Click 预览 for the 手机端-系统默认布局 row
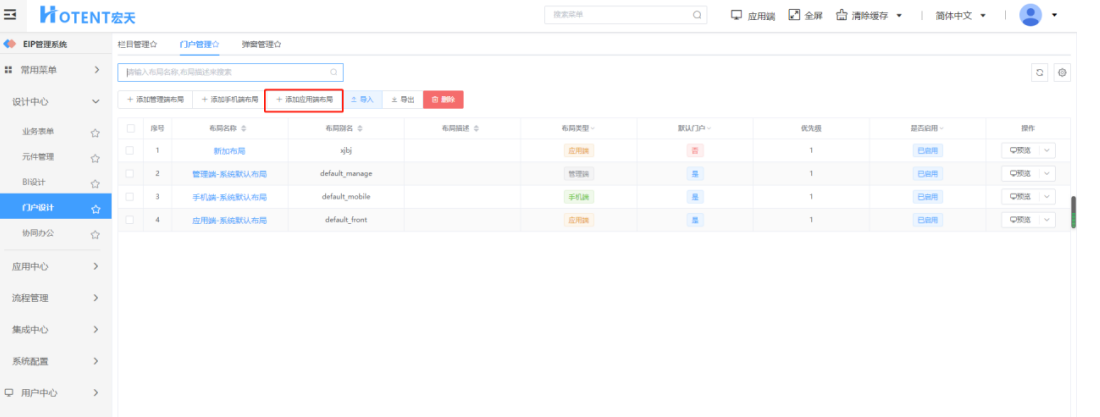Viewport: 1100px width, 417px height. pos(1020,197)
